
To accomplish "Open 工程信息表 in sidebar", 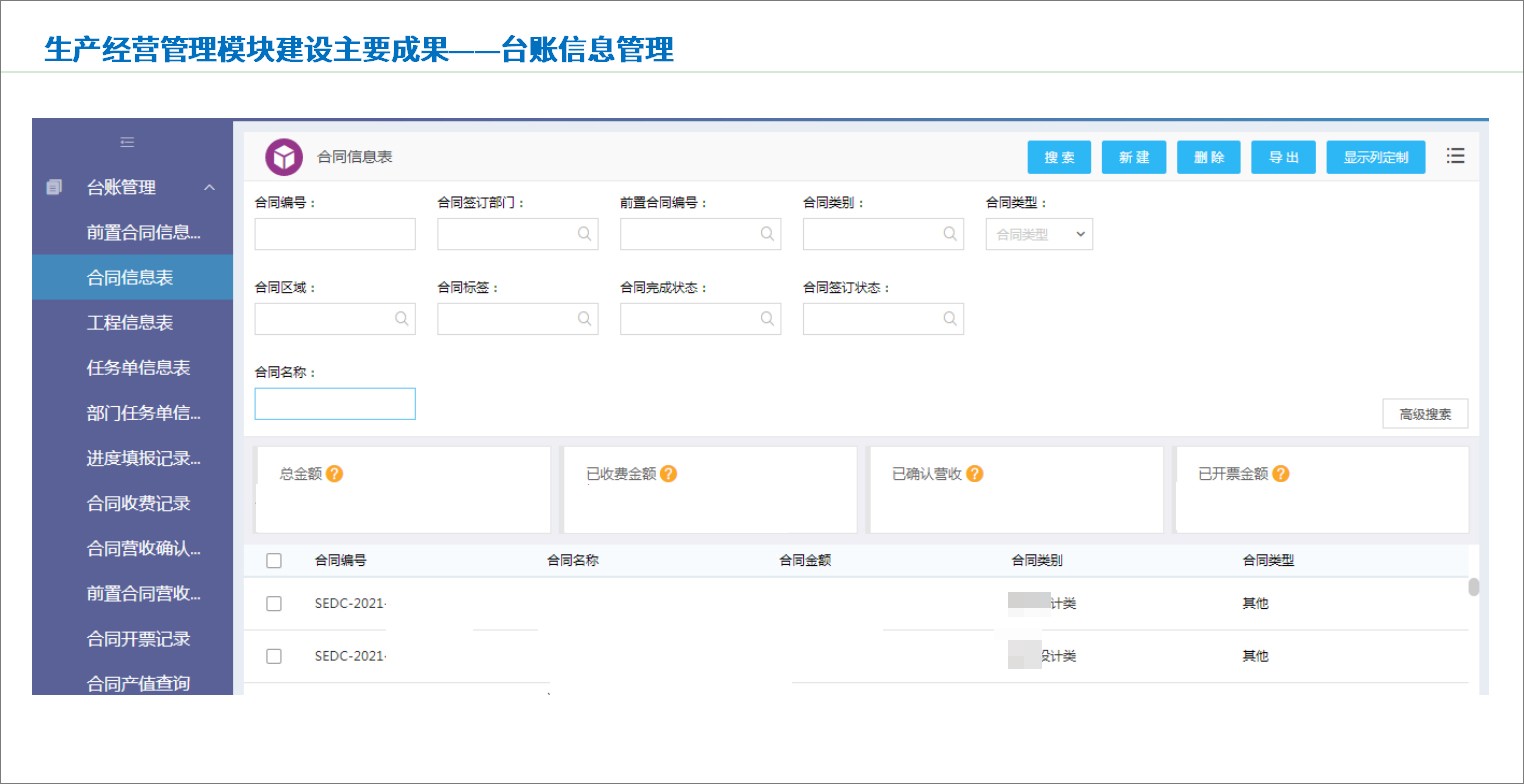I will pos(132,323).
